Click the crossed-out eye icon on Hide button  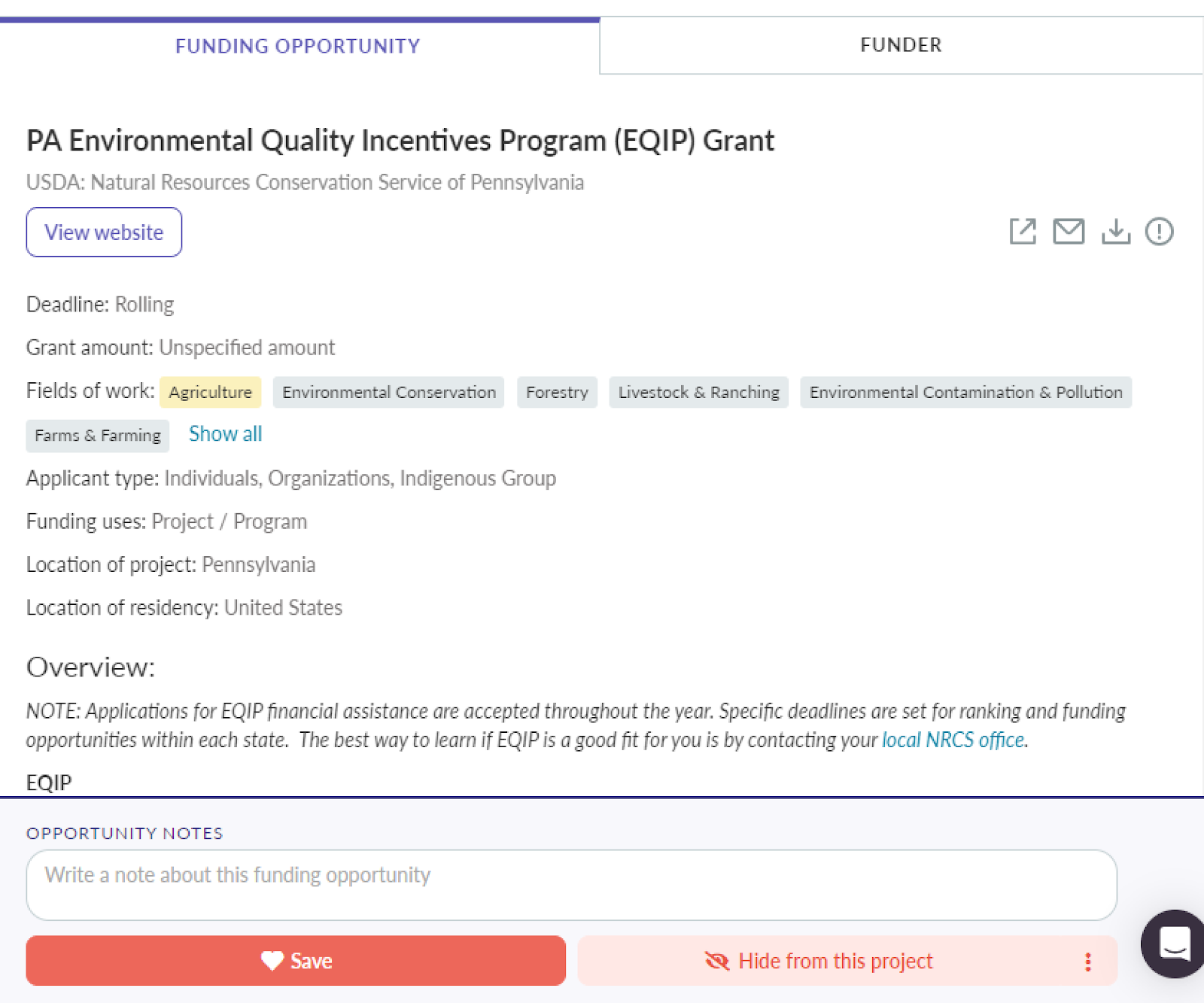point(716,961)
